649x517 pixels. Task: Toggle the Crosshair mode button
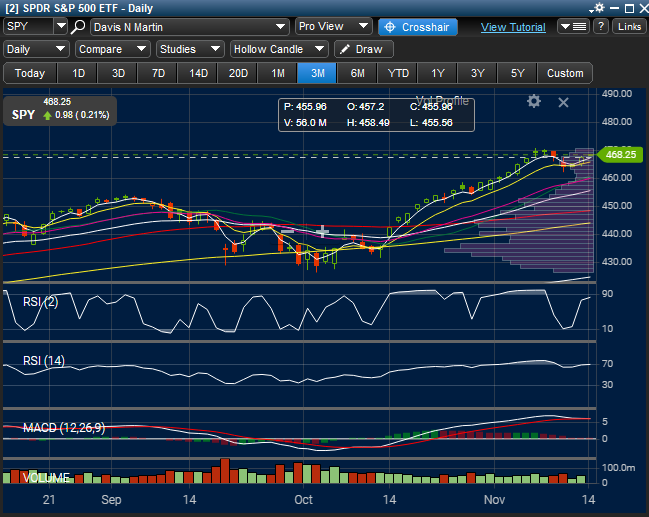pos(418,27)
